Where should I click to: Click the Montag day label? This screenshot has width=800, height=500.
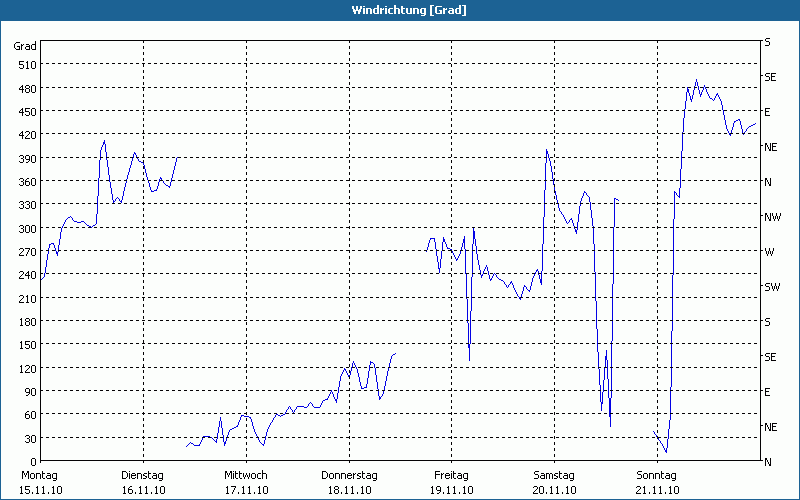(39, 476)
